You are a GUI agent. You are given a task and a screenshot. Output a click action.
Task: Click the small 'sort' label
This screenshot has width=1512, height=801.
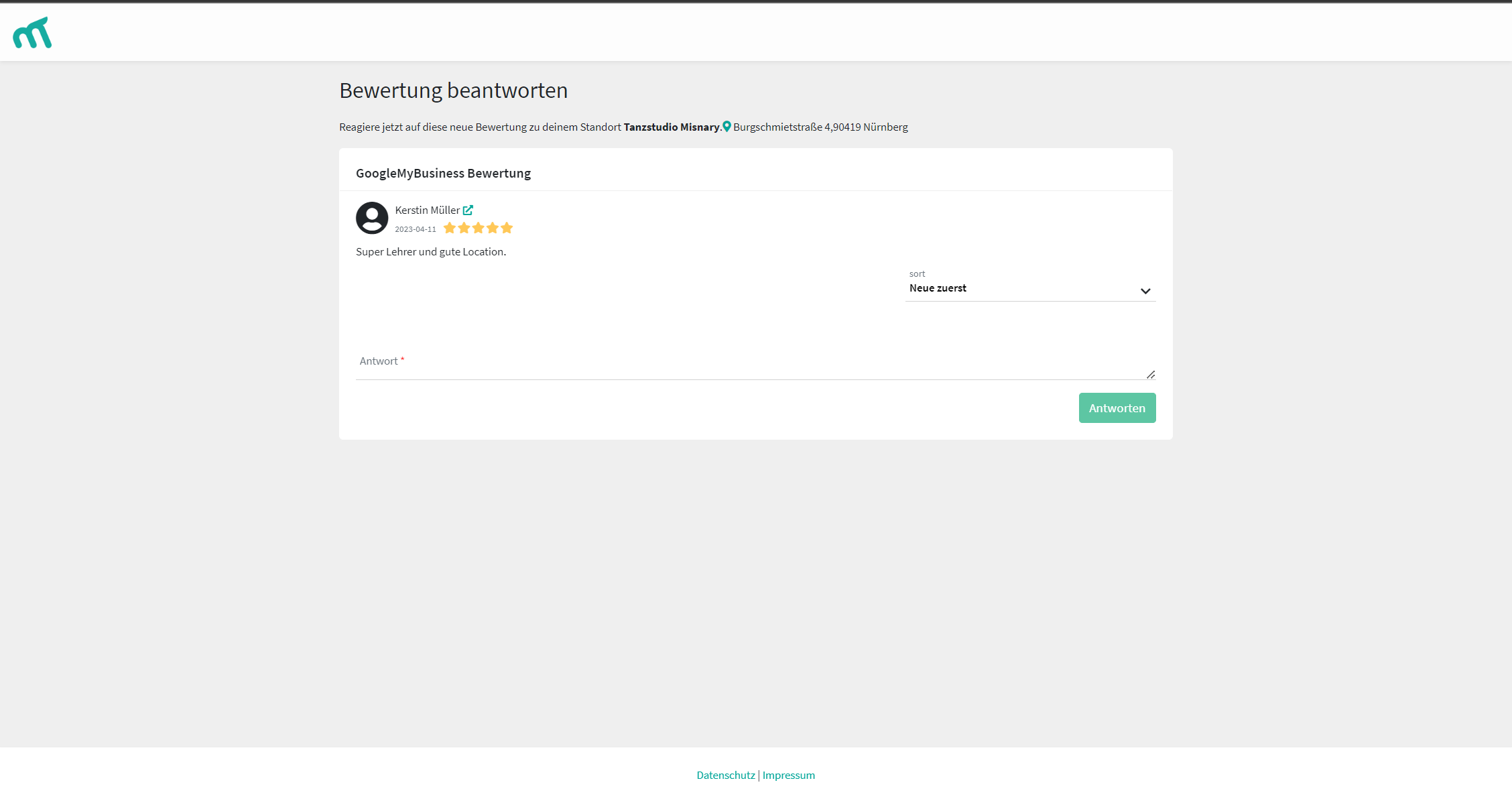[x=917, y=273]
